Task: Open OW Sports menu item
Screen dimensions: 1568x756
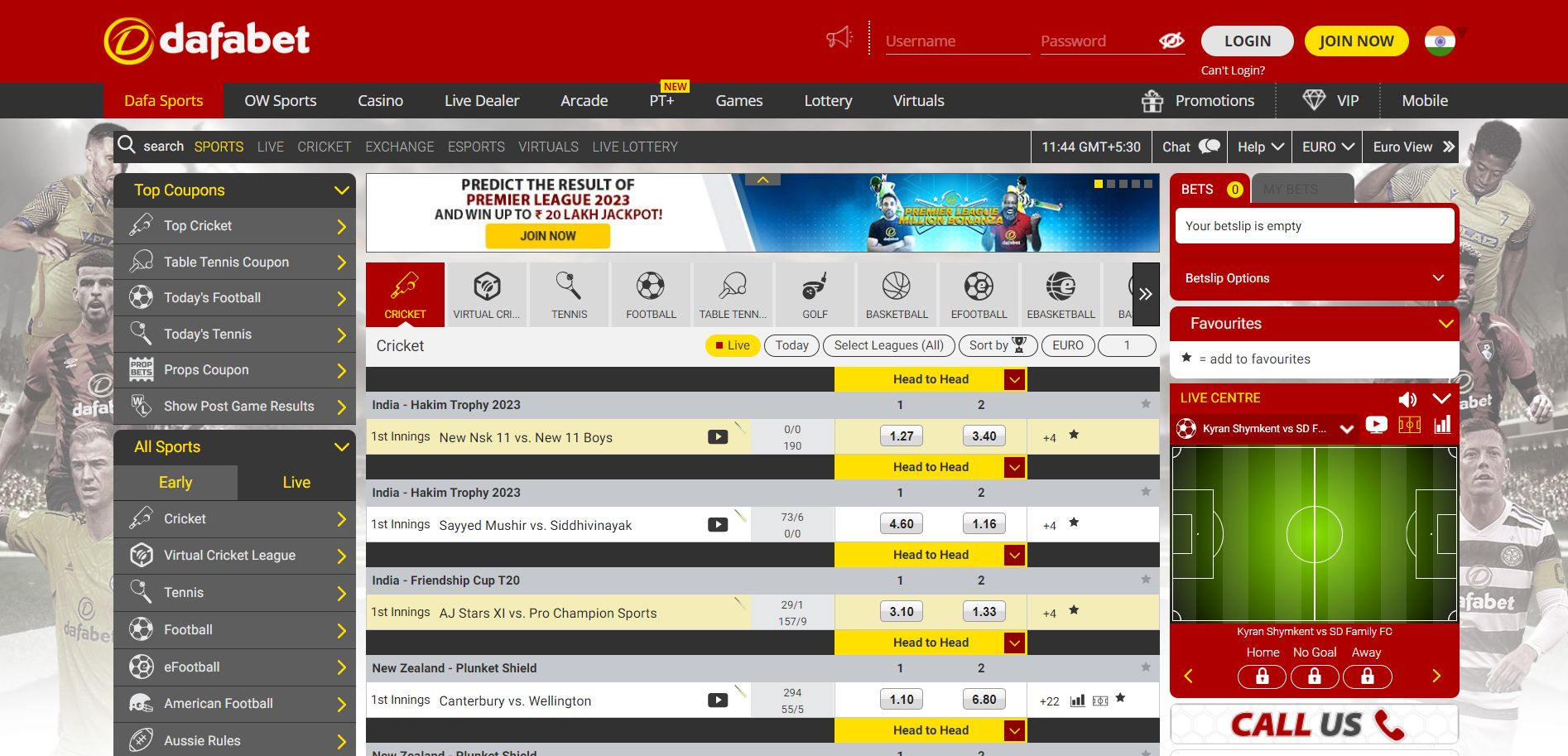Action: [280, 100]
